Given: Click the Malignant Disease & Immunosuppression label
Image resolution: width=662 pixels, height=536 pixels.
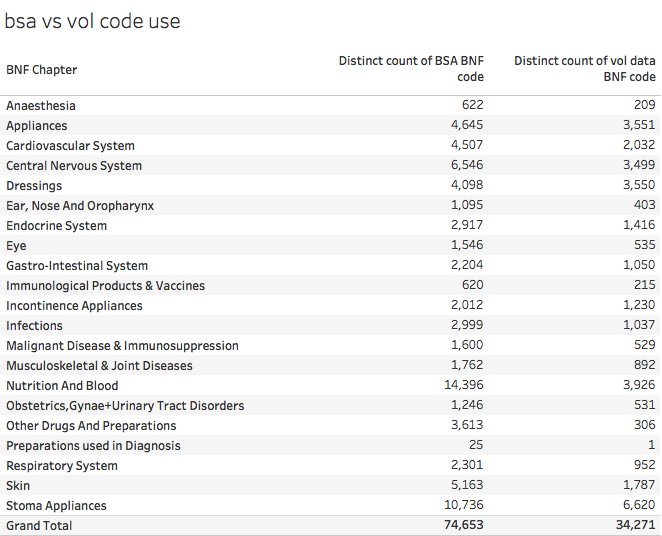Looking at the screenshot, I should click(x=122, y=346).
